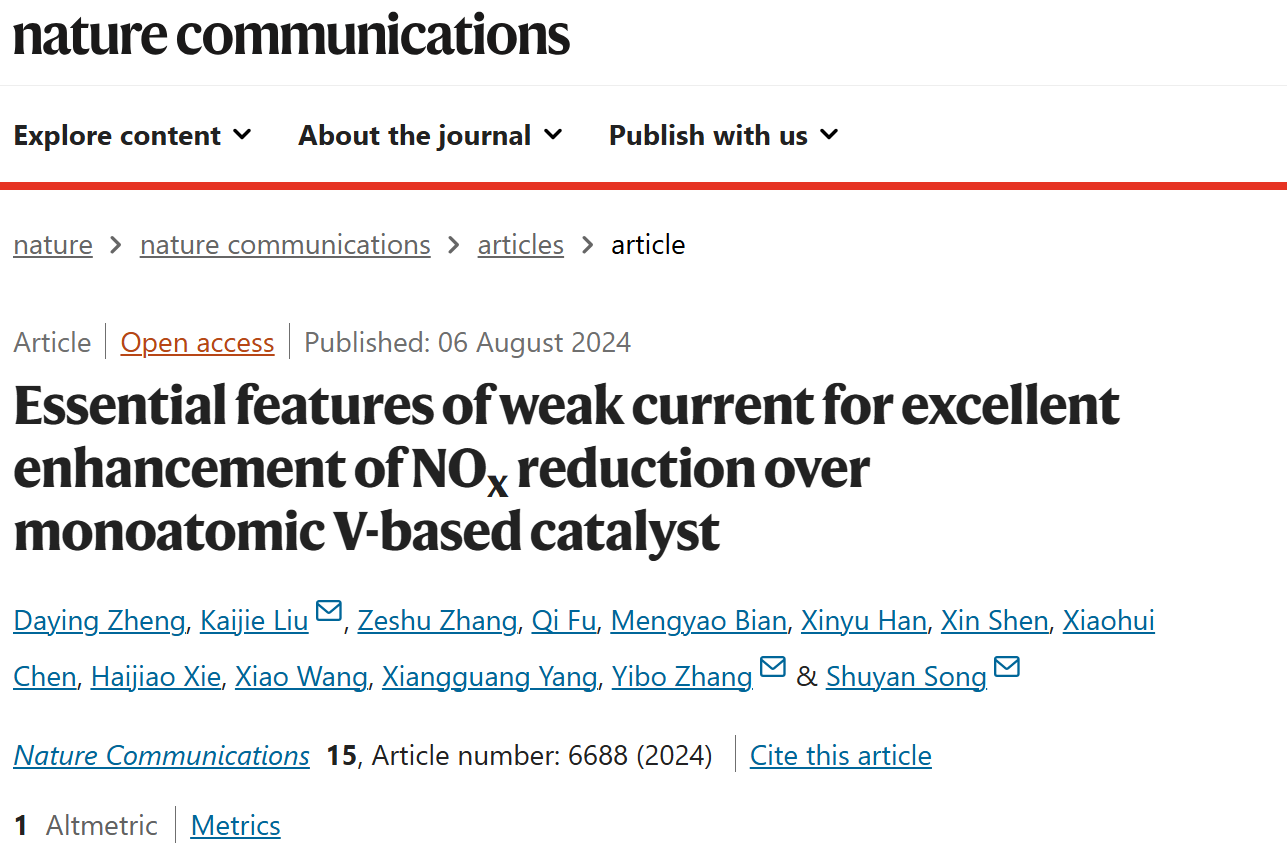Select author Qi Fu
This screenshot has height=860, width=1287.
tap(564, 621)
